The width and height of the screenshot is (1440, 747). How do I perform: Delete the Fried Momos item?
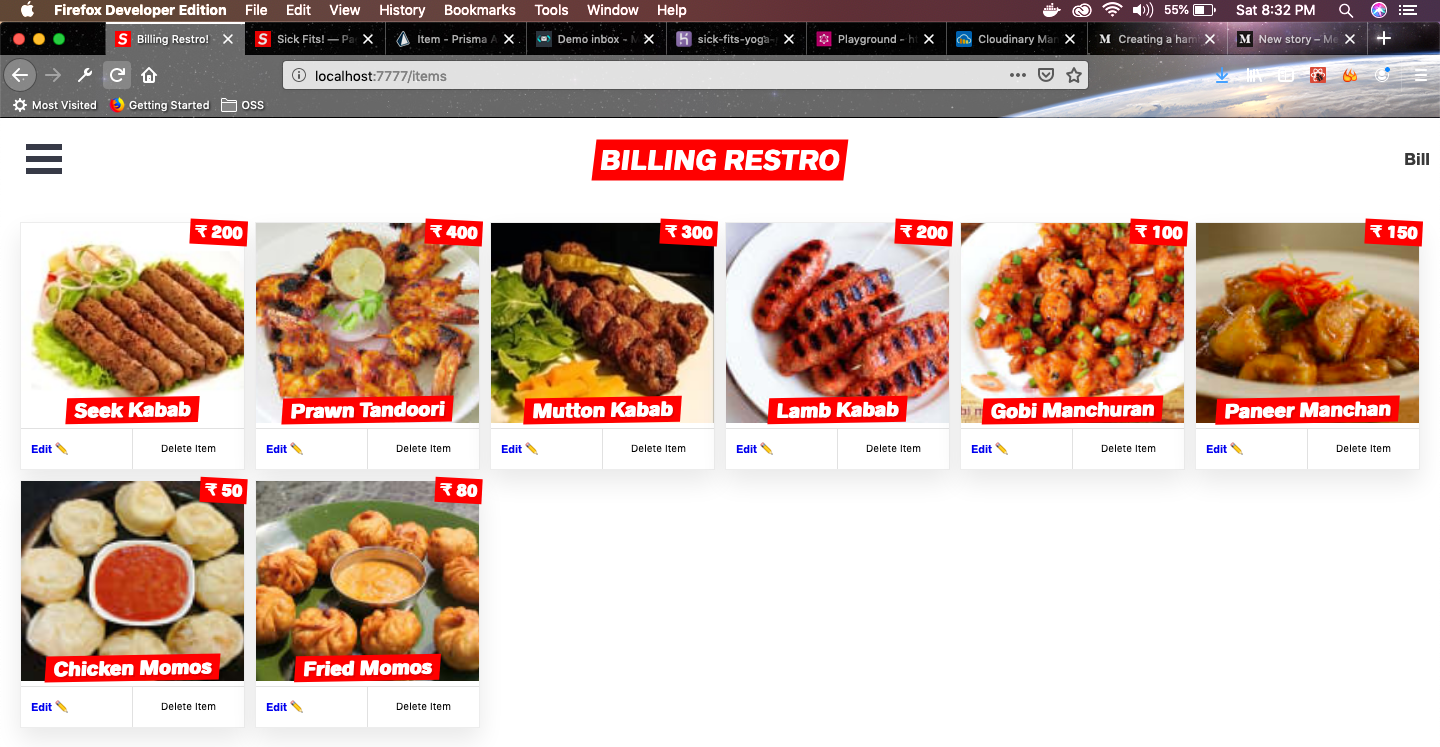point(424,707)
